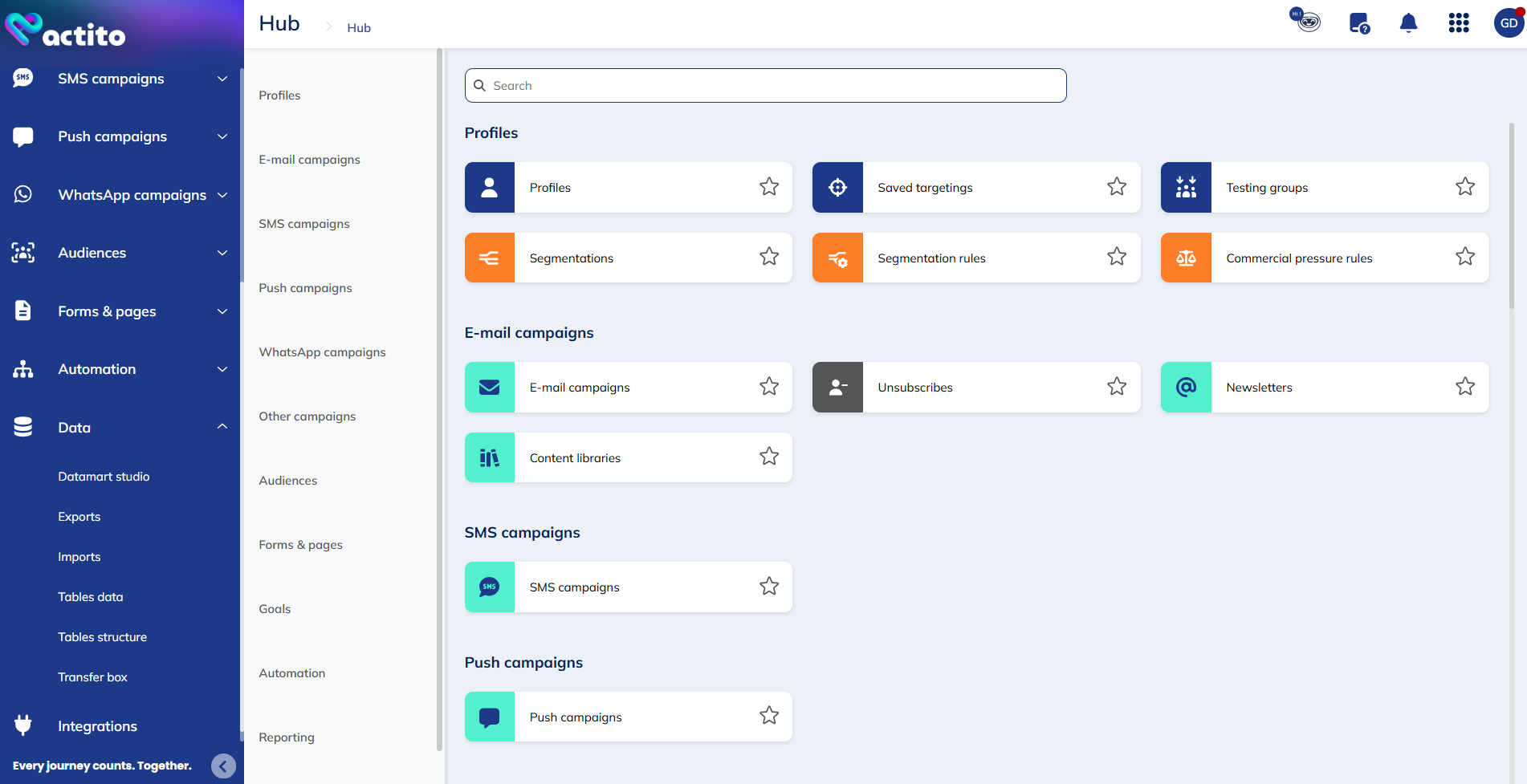Open Datamart studio link in sidebar

pos(104,477)
